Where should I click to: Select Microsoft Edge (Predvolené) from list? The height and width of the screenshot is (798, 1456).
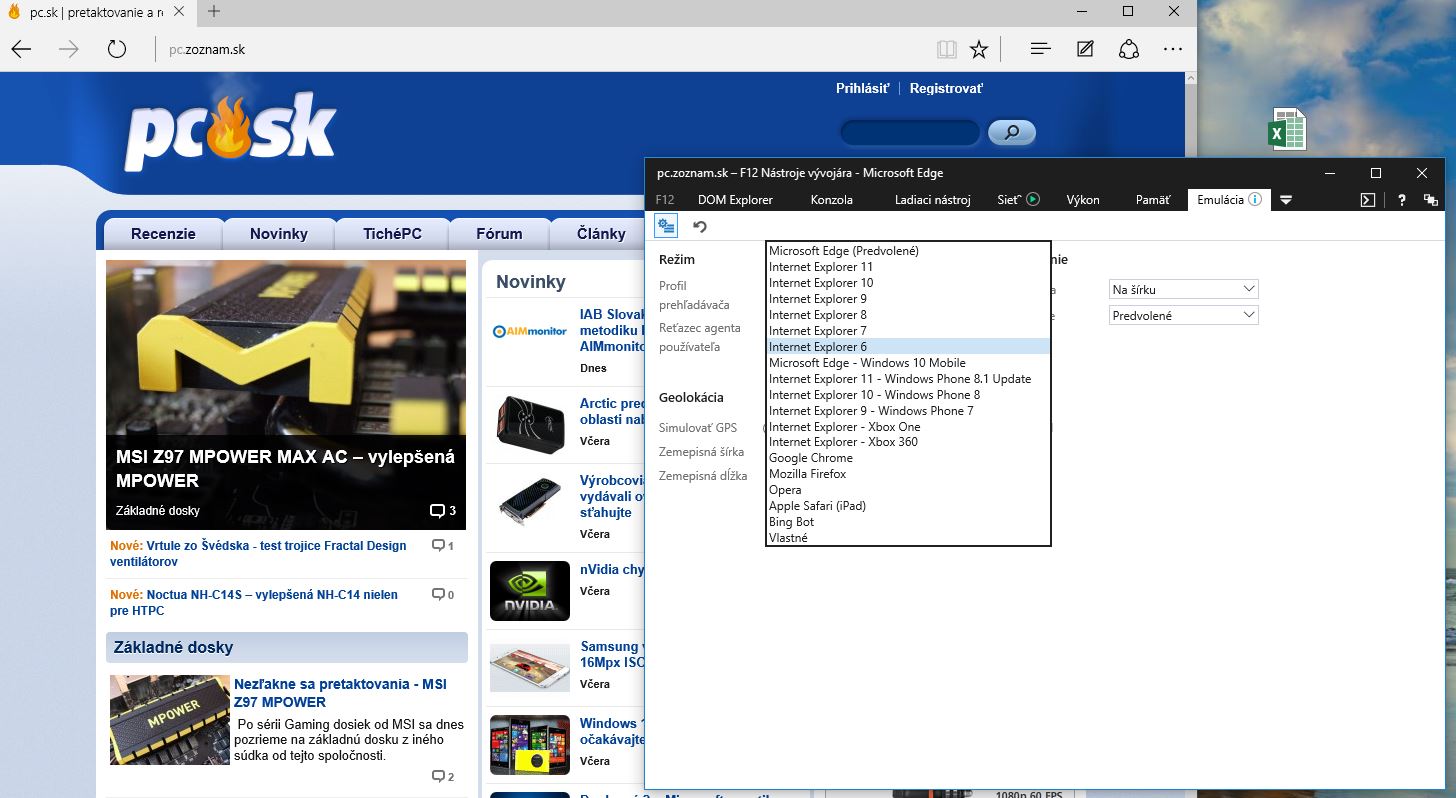coord(908,251)
